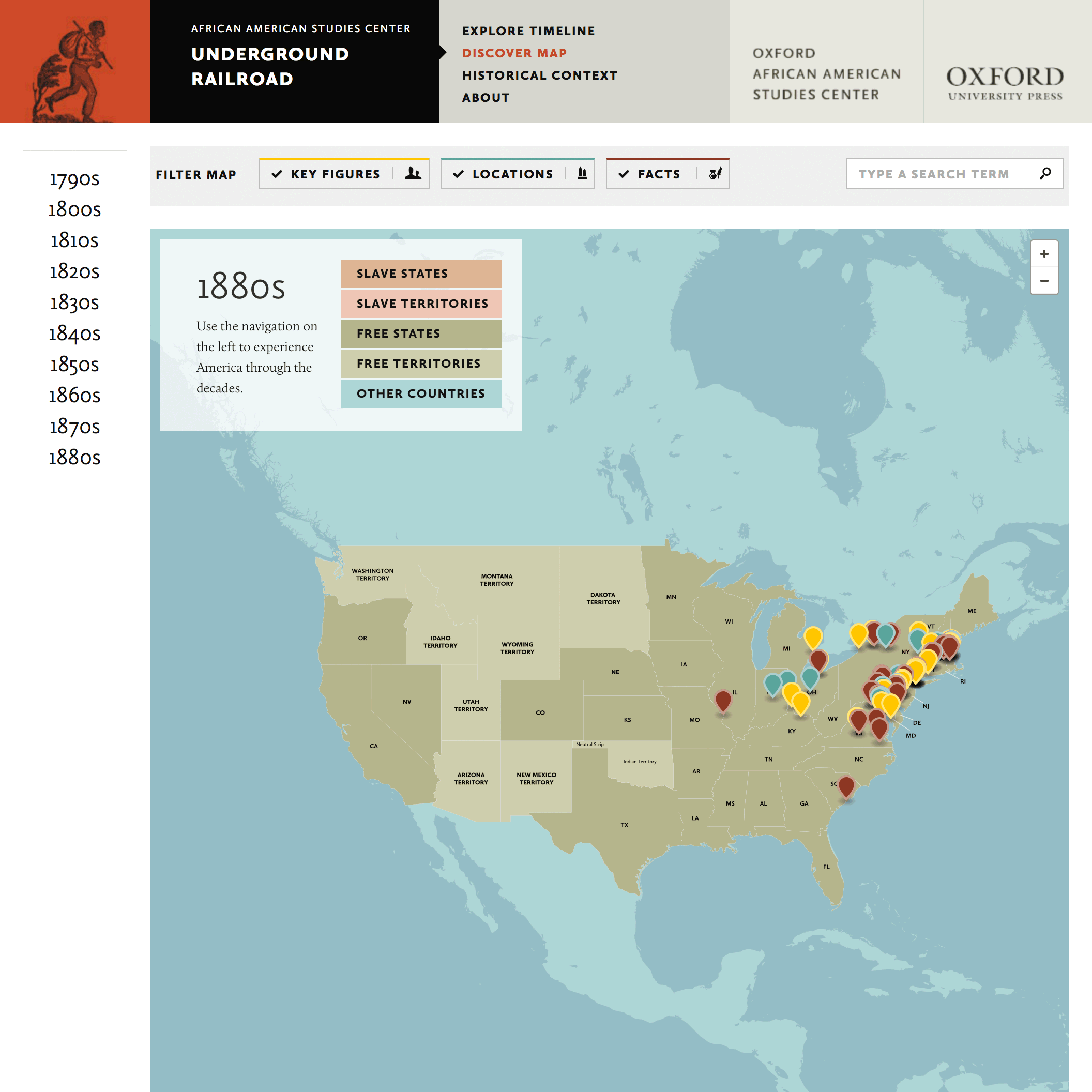Select the rightmost dark red pin in Massachusetts

point(950,648)
